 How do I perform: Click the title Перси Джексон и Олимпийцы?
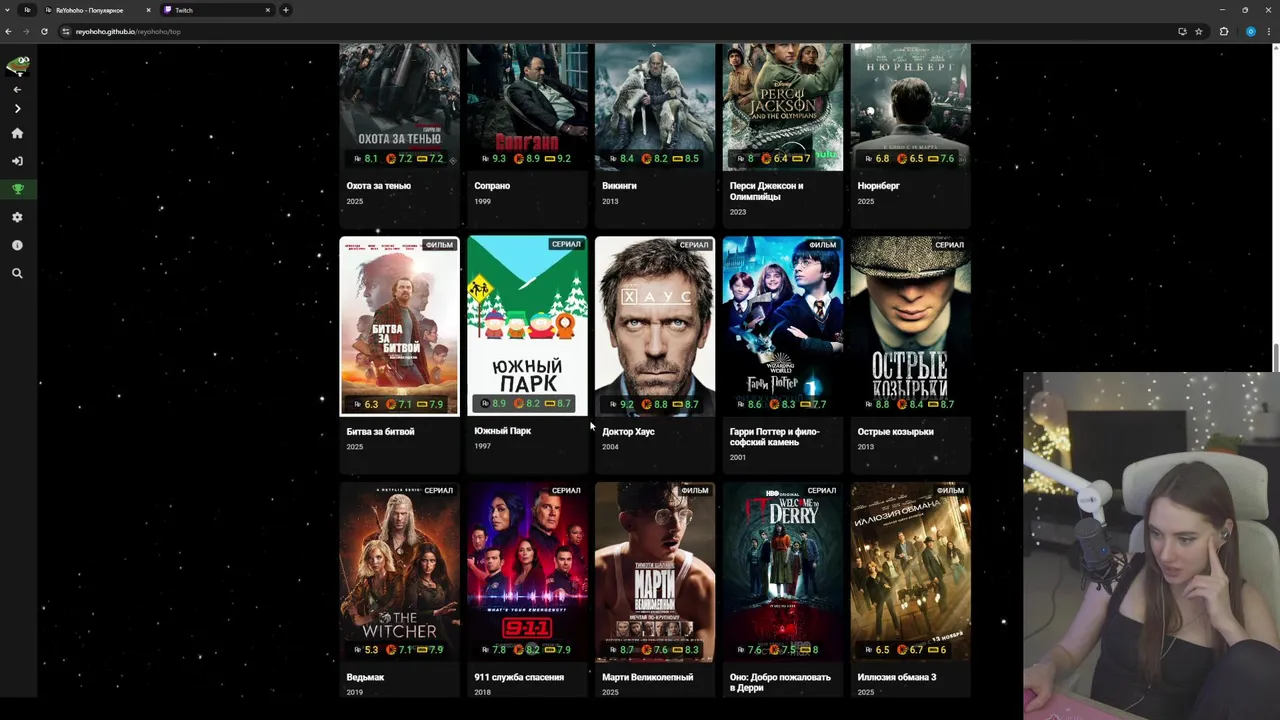point(767,191)
